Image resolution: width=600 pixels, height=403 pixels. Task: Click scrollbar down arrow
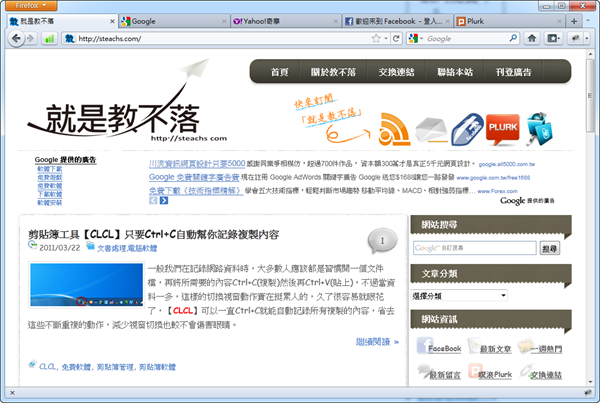(x=590, y=382)
